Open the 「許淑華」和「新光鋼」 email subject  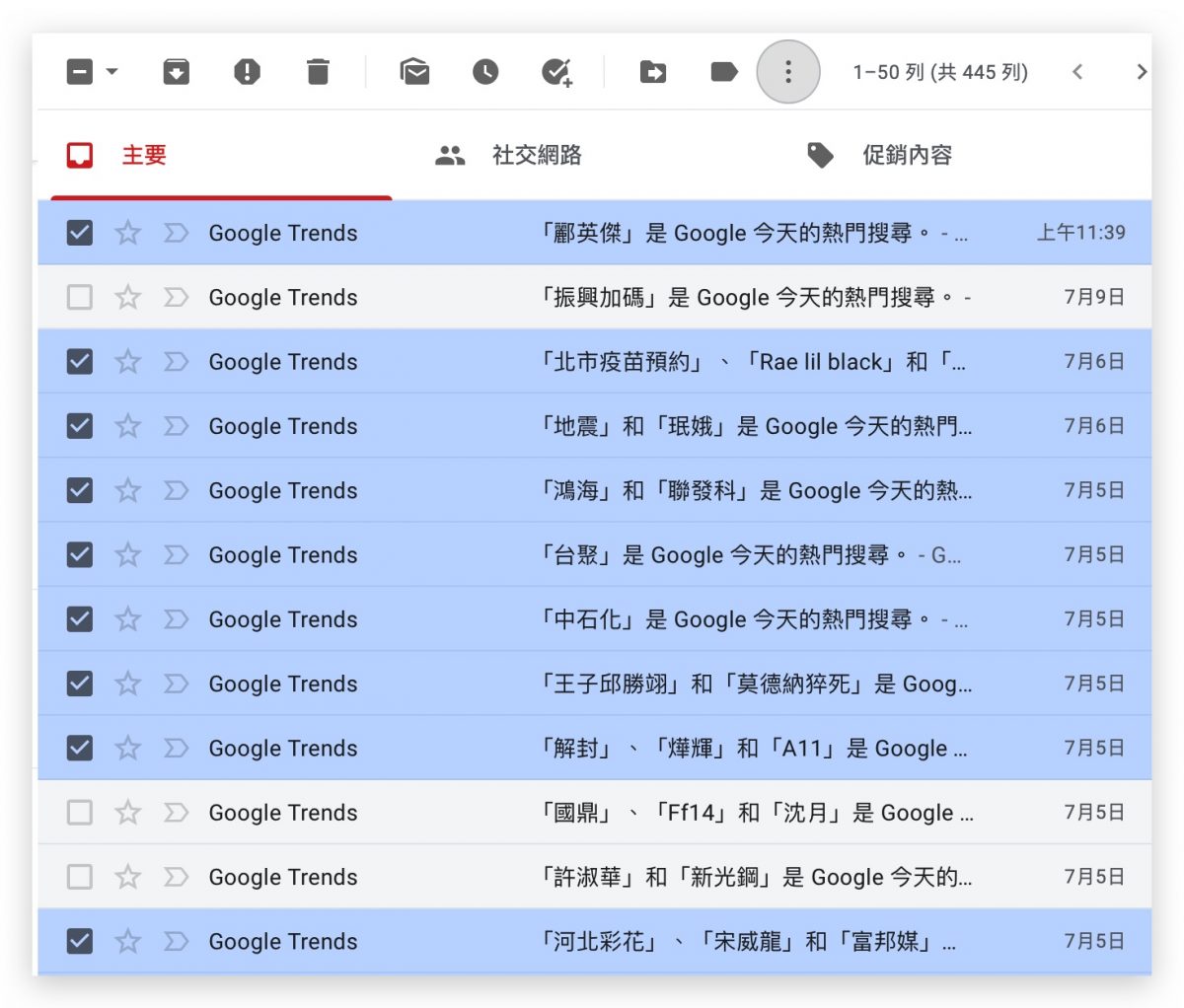click(x=756, y=877)
